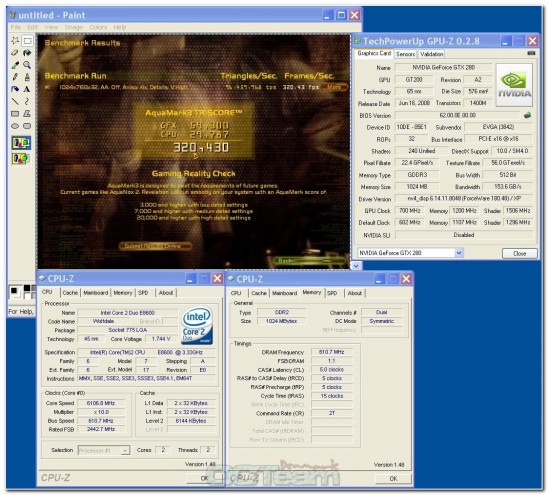Click the More button beside frames per second
This screenshot has height=495, width=548.
click(x=335, y=87)
